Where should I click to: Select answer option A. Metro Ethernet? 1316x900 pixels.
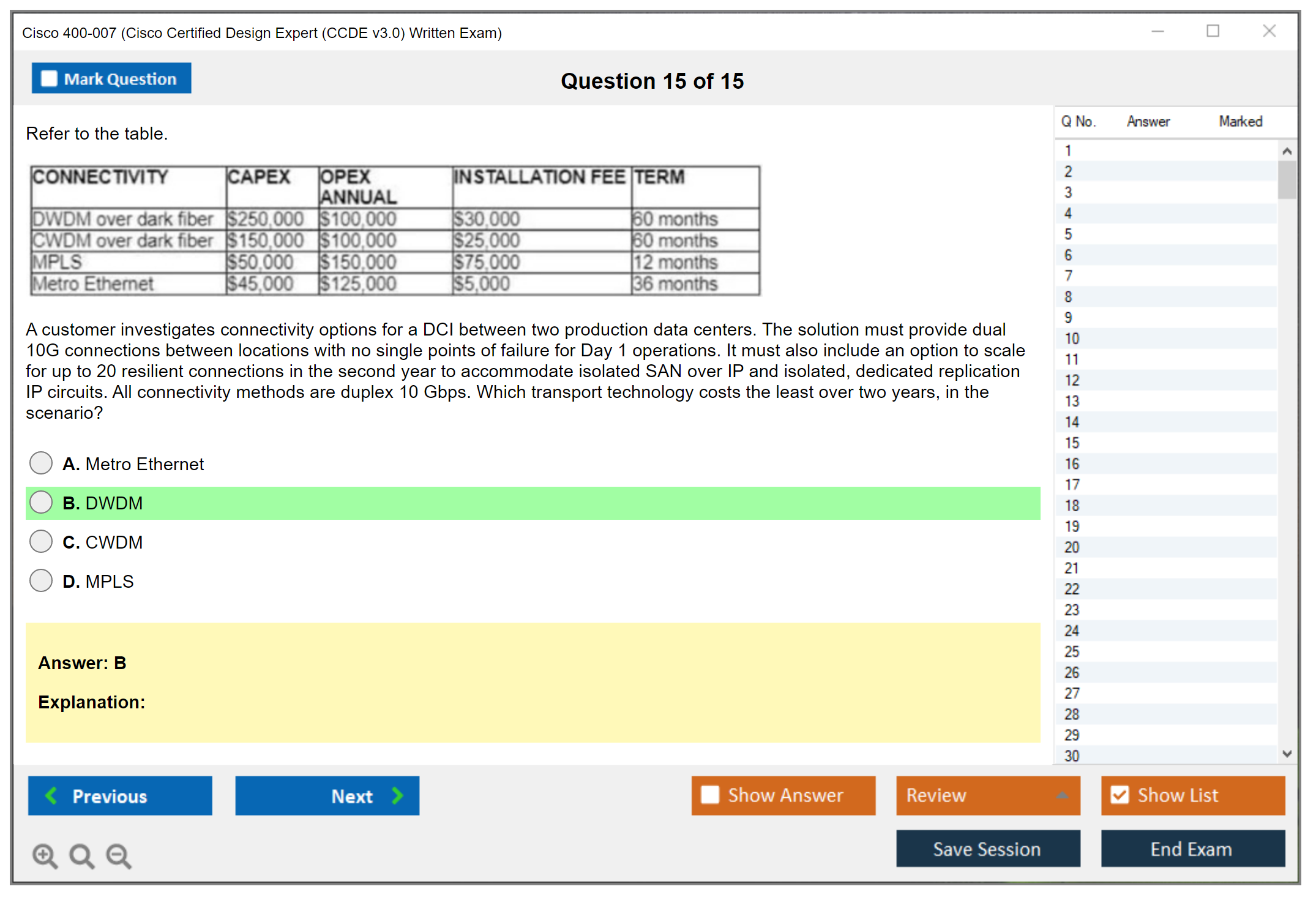tap(41, 463)
